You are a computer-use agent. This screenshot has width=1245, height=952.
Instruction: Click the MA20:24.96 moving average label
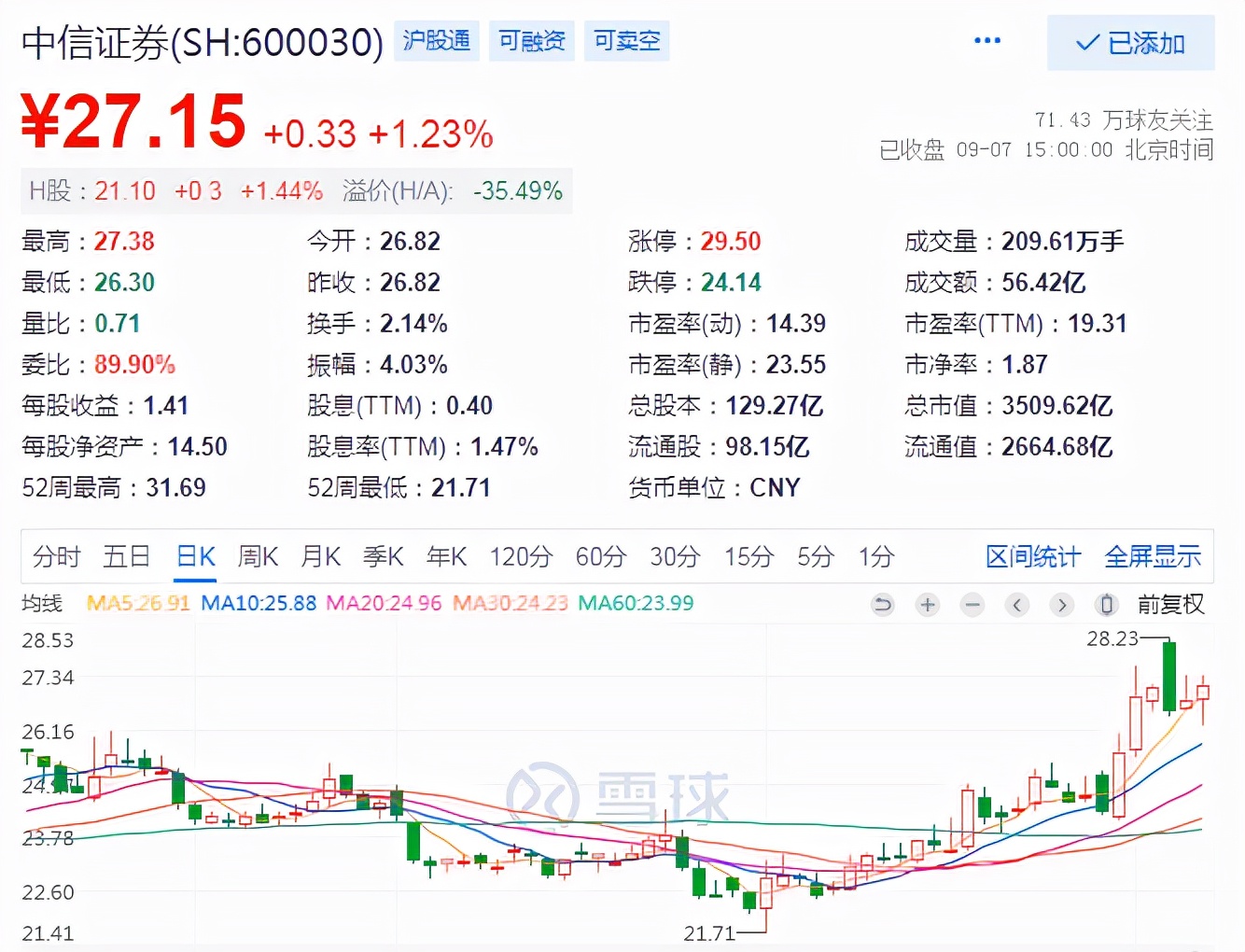[x=384, y=603]
